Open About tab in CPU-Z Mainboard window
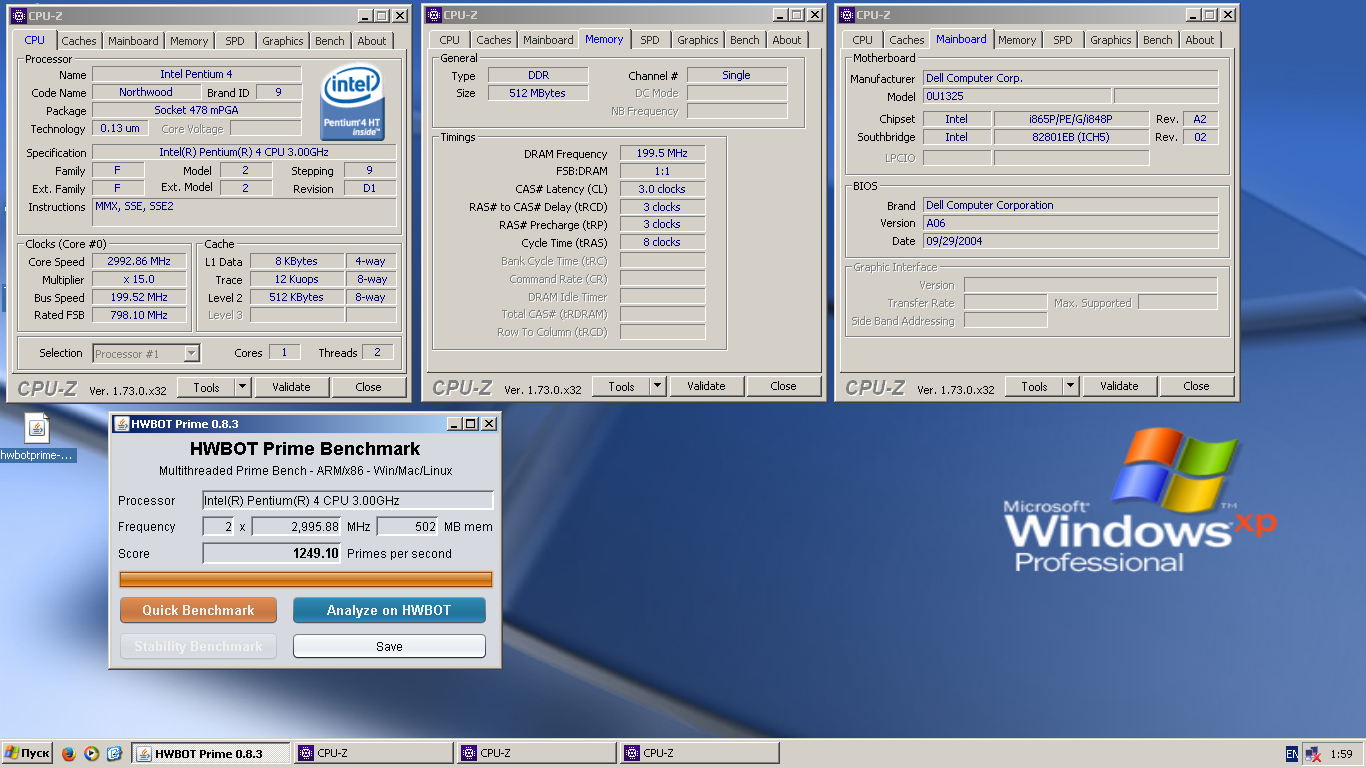 click(x=1200, y=40)
